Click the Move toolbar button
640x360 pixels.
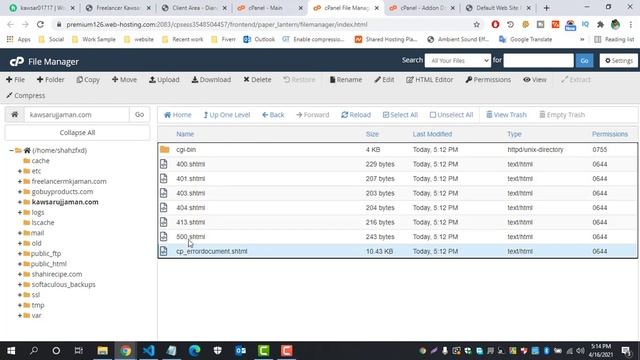pyautogui.click(x=124, y=80)
